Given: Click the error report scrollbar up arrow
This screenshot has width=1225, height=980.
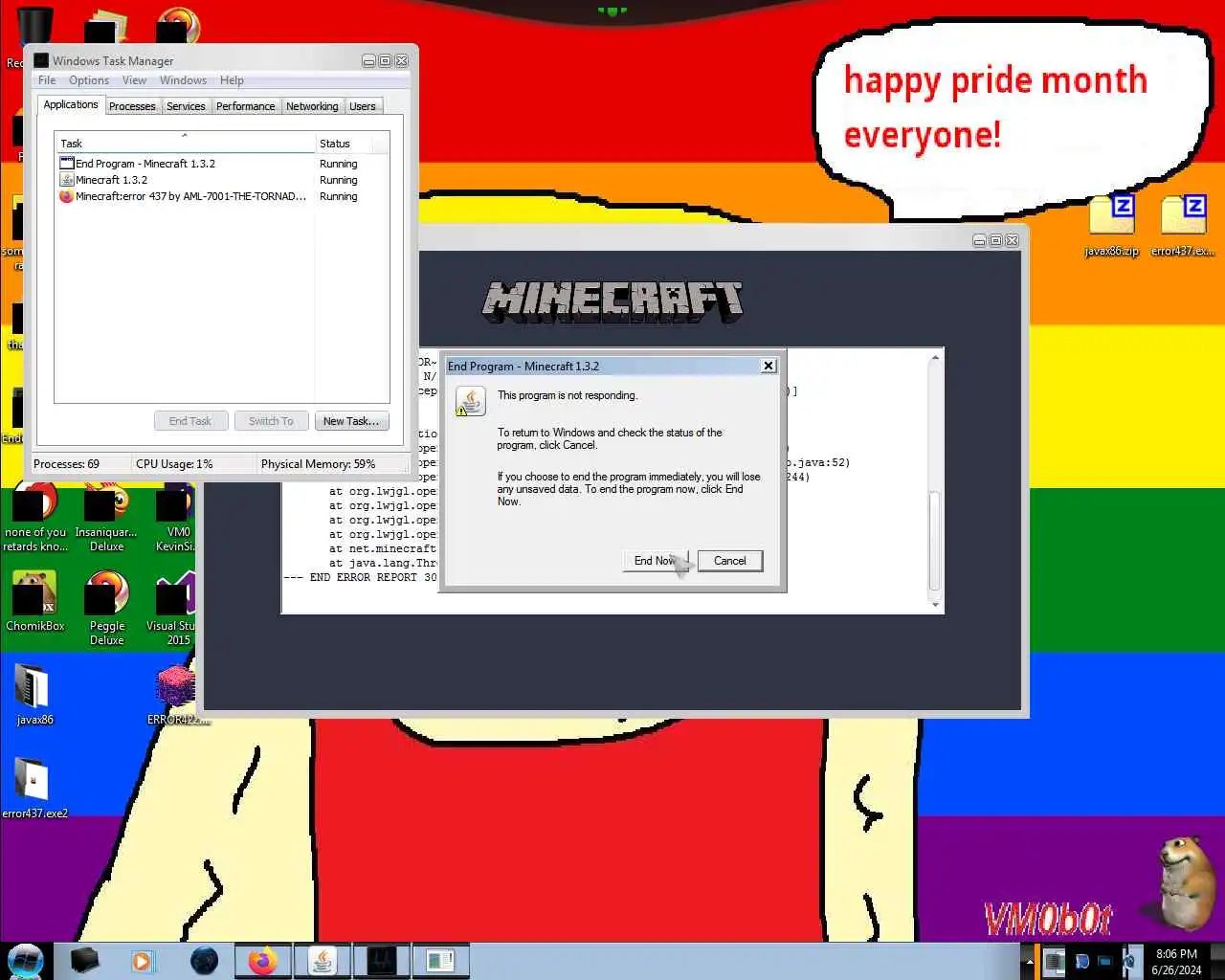Looking at the screenshot, I should pos(935,358).
